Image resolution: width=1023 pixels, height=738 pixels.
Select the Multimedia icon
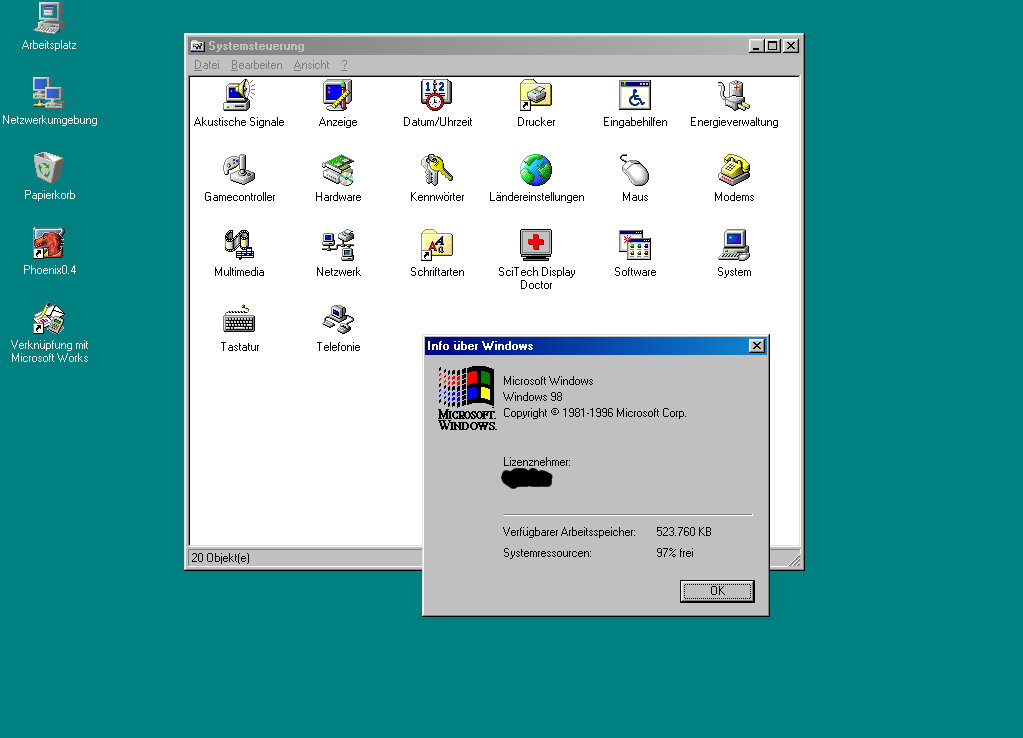pyautogui.click(x=239, y=245)
